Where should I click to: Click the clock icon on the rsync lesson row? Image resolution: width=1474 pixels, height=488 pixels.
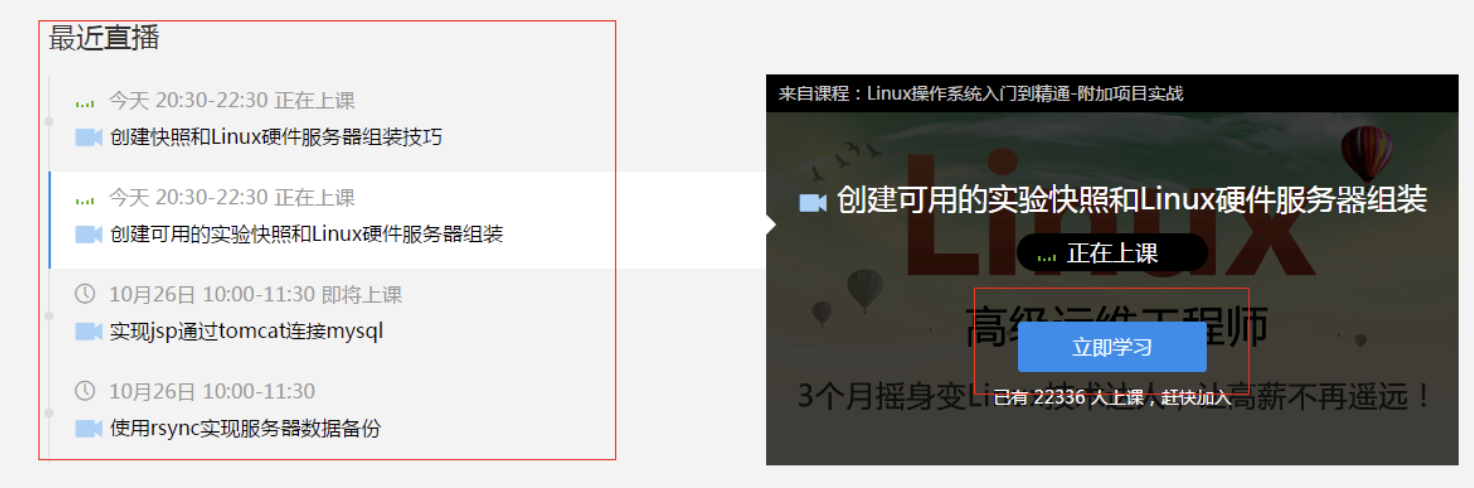86,391
